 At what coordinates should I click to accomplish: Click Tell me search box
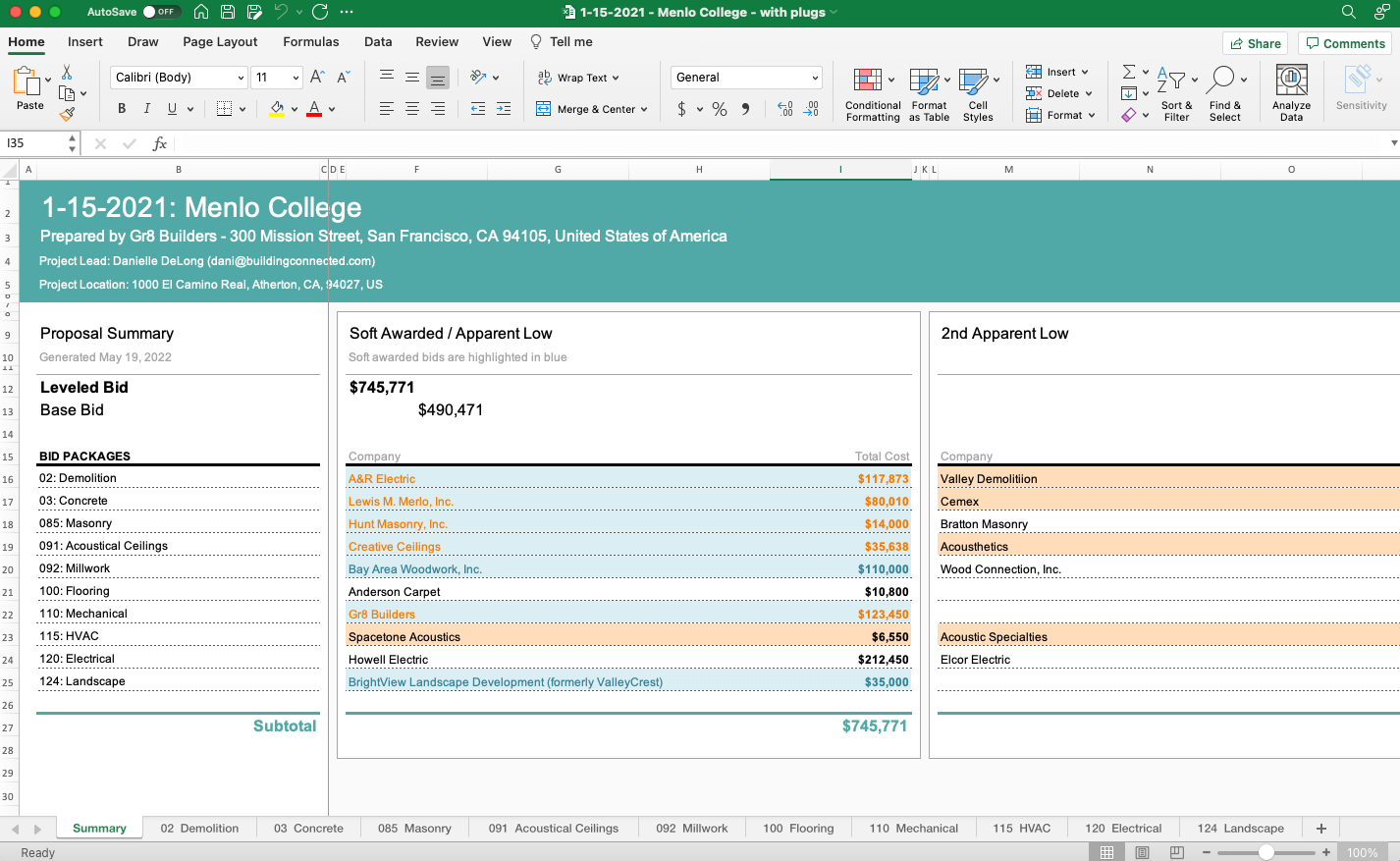[562, 41]
